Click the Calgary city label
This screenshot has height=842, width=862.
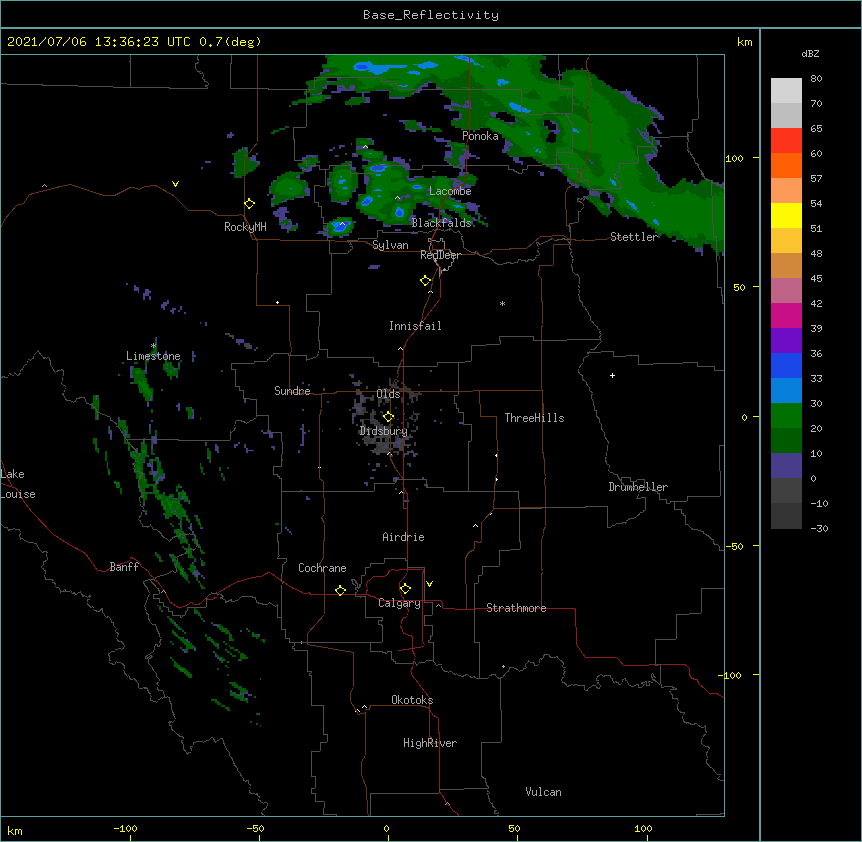tap(399, 603)
